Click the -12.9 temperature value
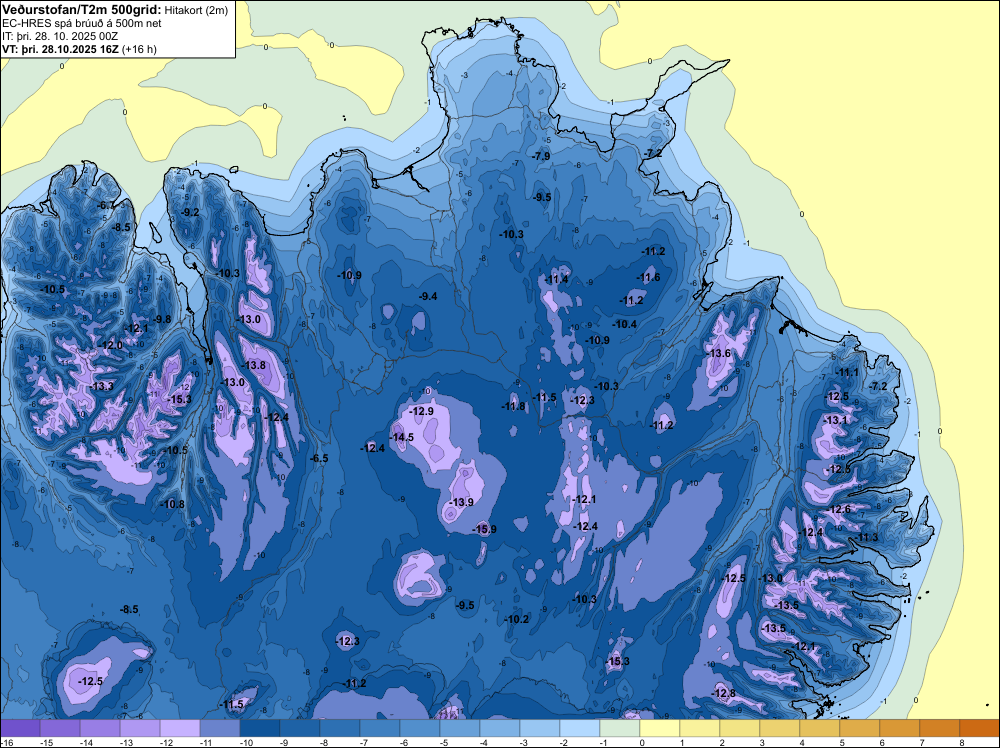This screenshot has height=748, width=1000. (422, 412)
